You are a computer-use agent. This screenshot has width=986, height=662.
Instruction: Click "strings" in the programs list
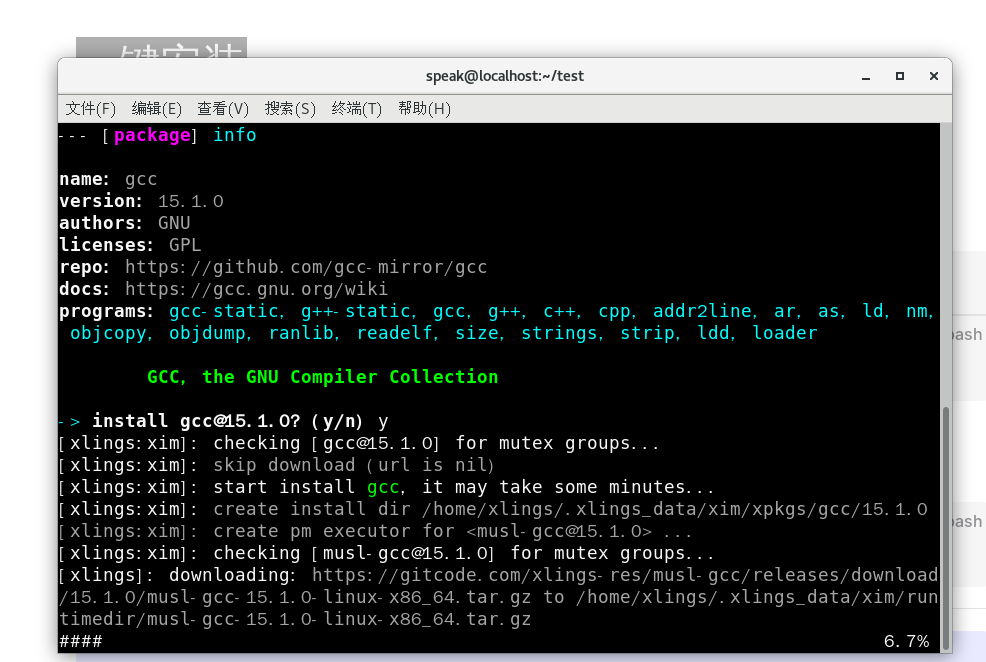coord(559,333)
